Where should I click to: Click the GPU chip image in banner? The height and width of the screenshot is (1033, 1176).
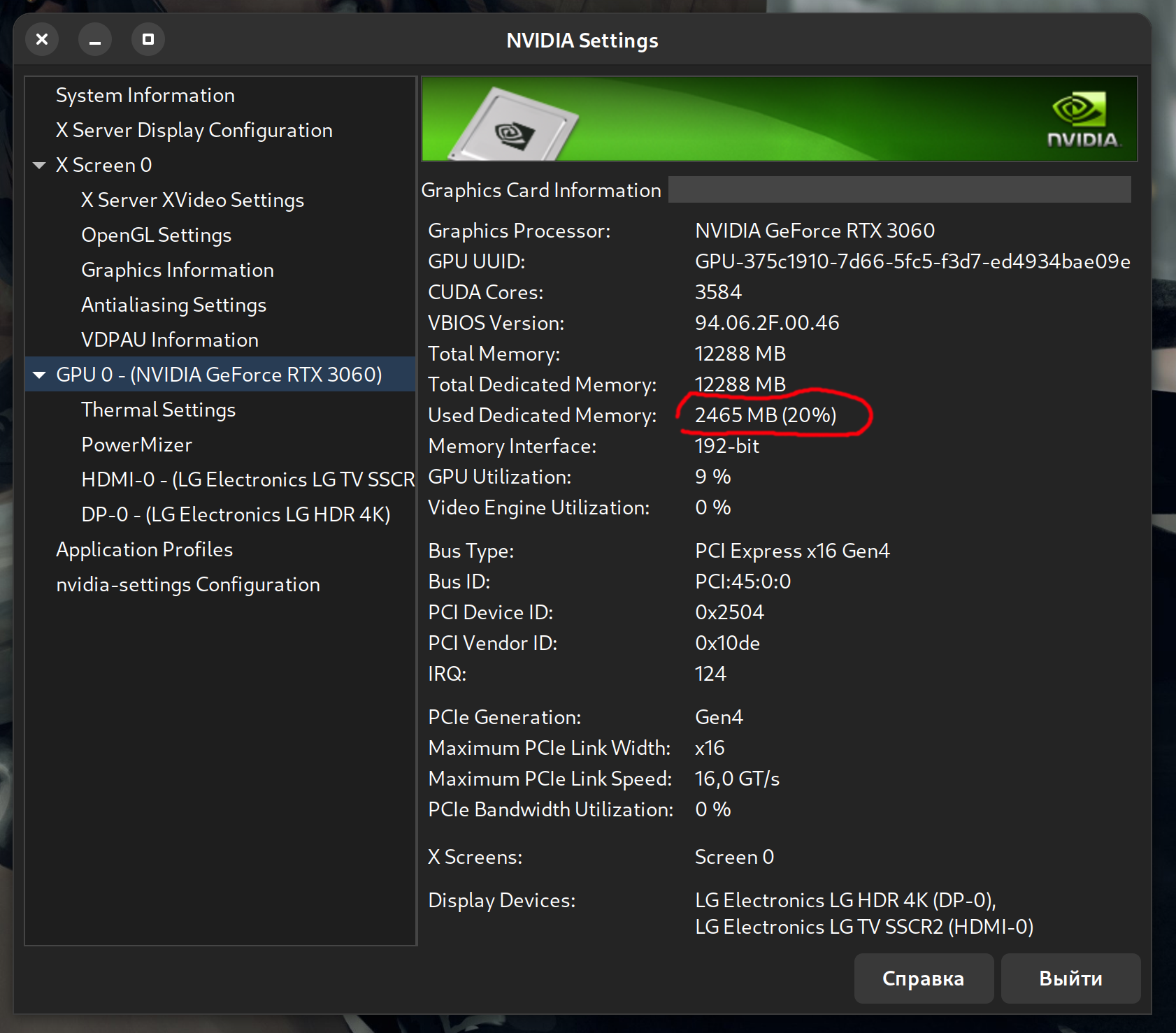click(x=515, y=124)
